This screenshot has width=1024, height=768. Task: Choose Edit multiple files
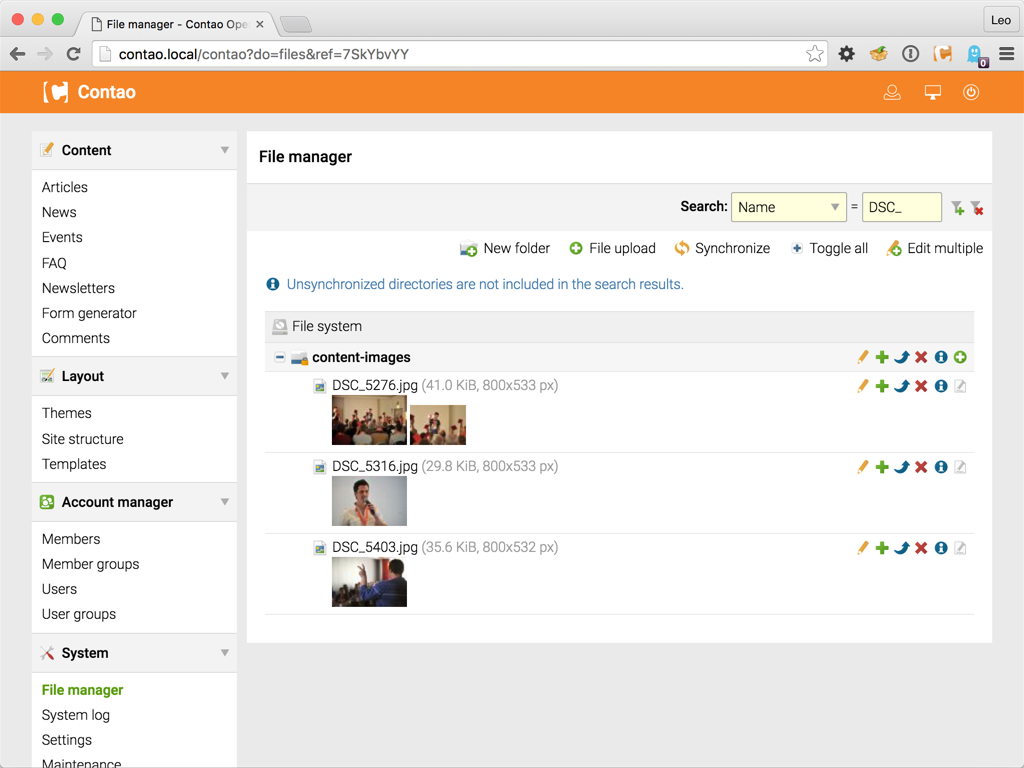pos(935,249)
